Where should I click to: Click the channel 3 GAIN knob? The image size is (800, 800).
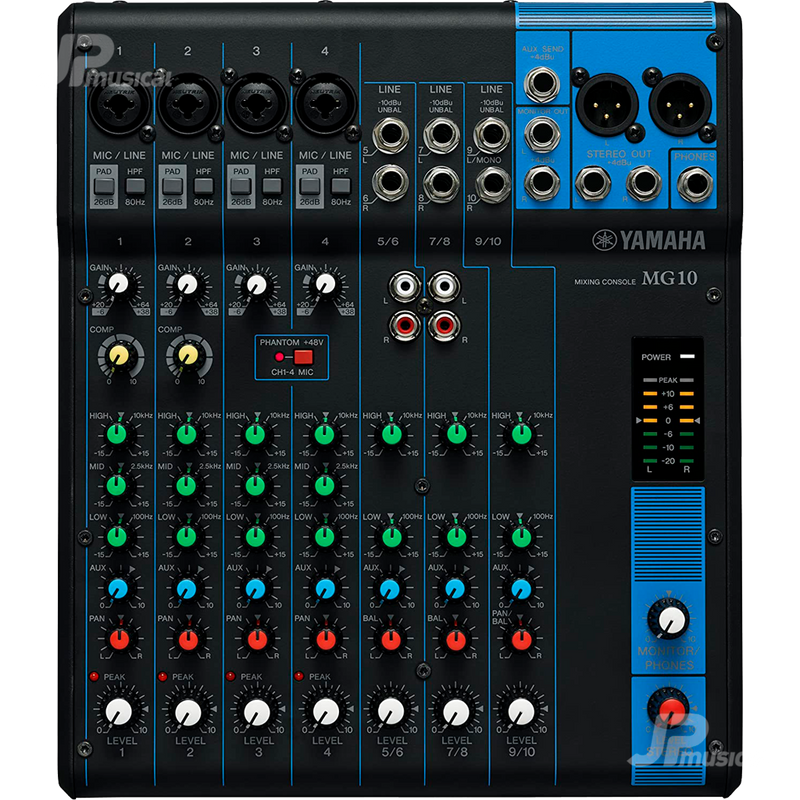(256, 284)
